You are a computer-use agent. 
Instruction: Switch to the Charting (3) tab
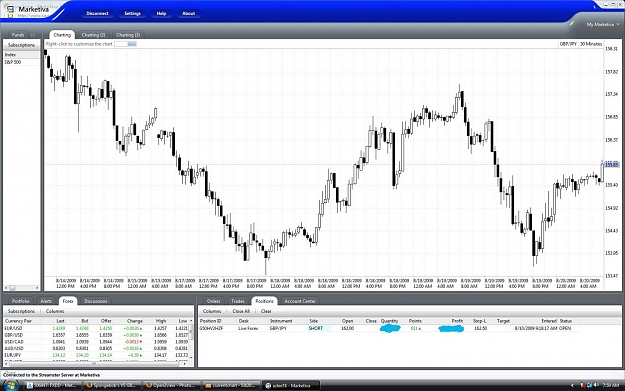[128, 35]
